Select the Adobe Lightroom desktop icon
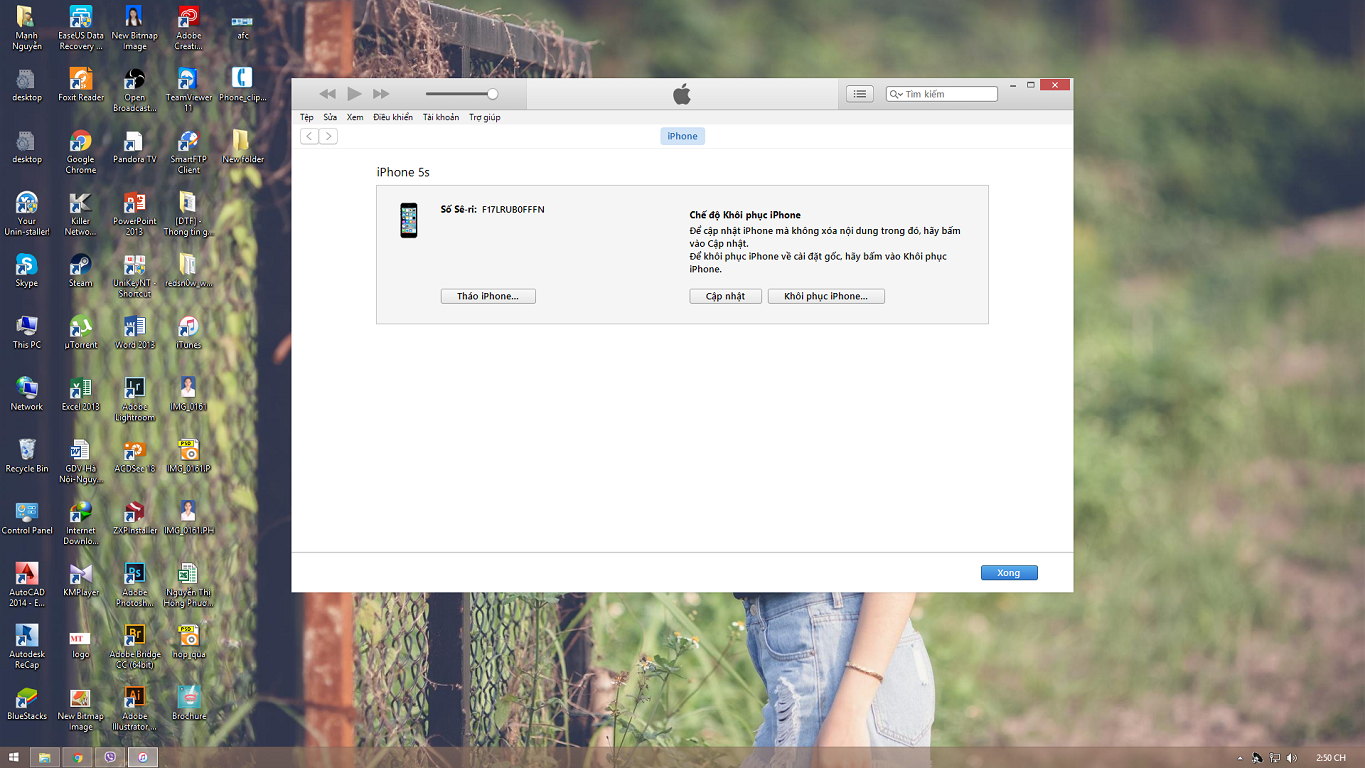1365x768 pixels. tap(135, 400)
